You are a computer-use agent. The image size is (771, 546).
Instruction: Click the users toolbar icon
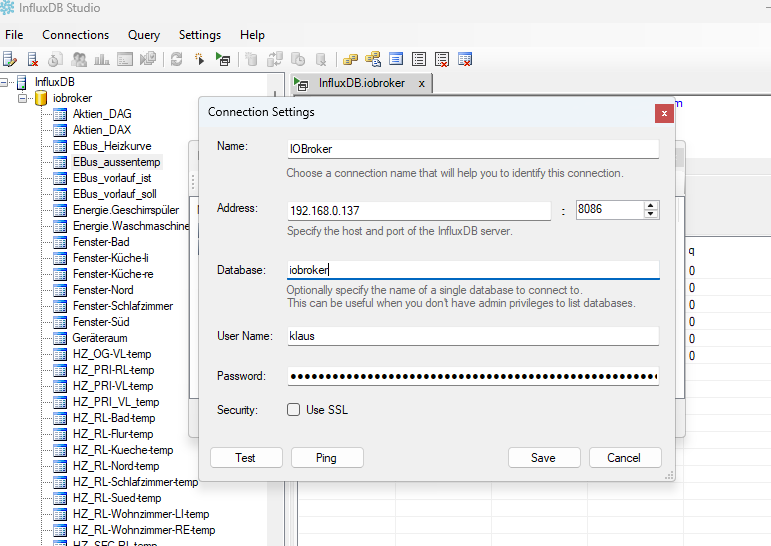pyautogui.click(x=79, y=60)
